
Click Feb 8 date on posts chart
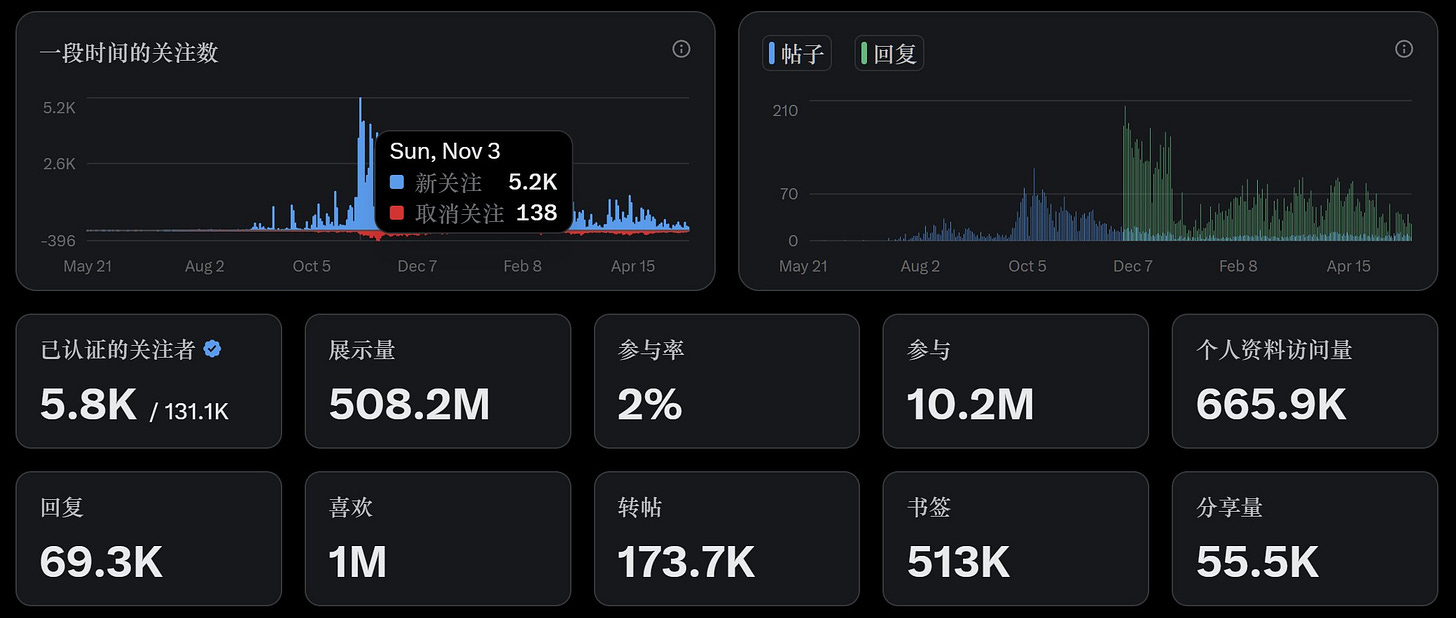click(1238, 266)
